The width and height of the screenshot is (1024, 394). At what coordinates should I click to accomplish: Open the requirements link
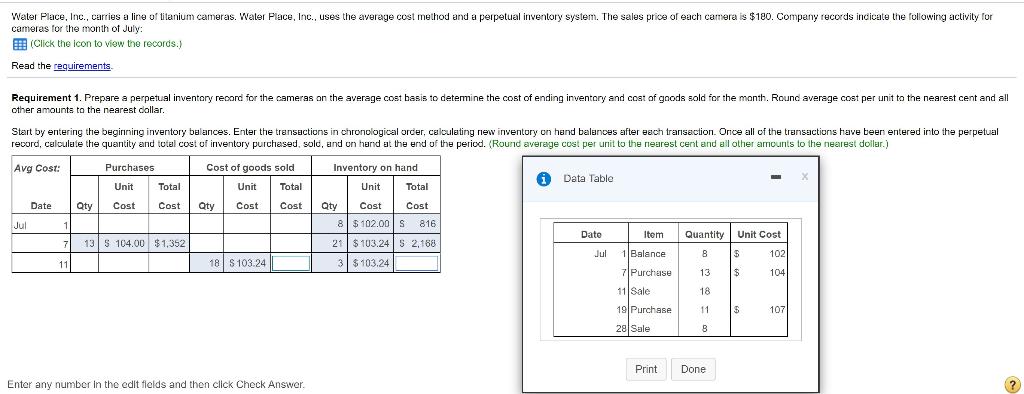pyautogui.click(x=82, y=66)
